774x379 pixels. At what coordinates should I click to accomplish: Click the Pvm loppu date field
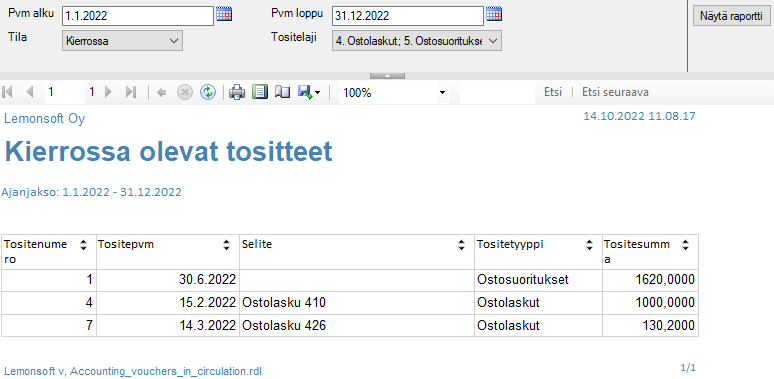point(408,16)
